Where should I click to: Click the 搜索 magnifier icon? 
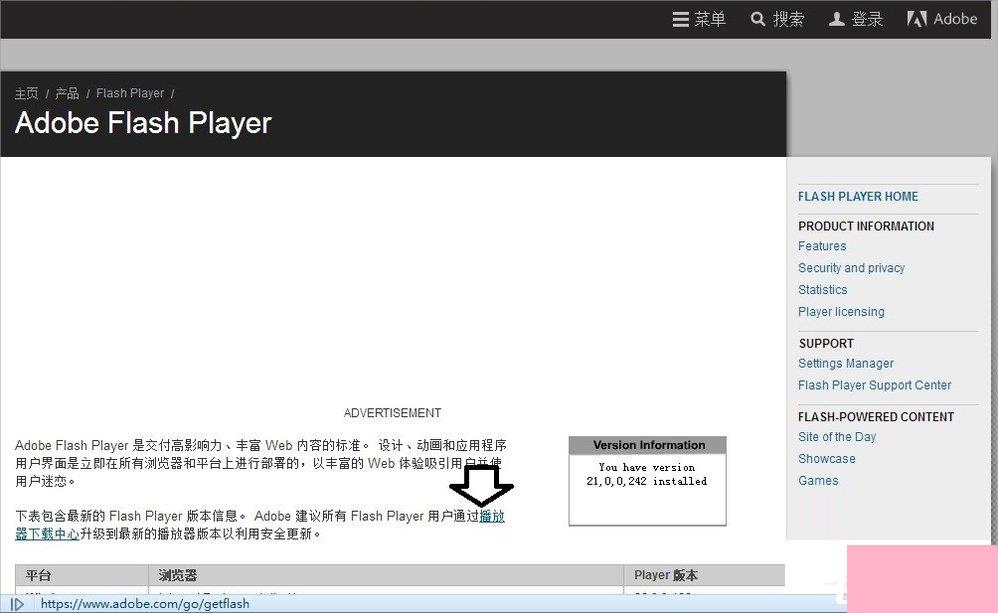pyautogui.click(x=757, y=19)
